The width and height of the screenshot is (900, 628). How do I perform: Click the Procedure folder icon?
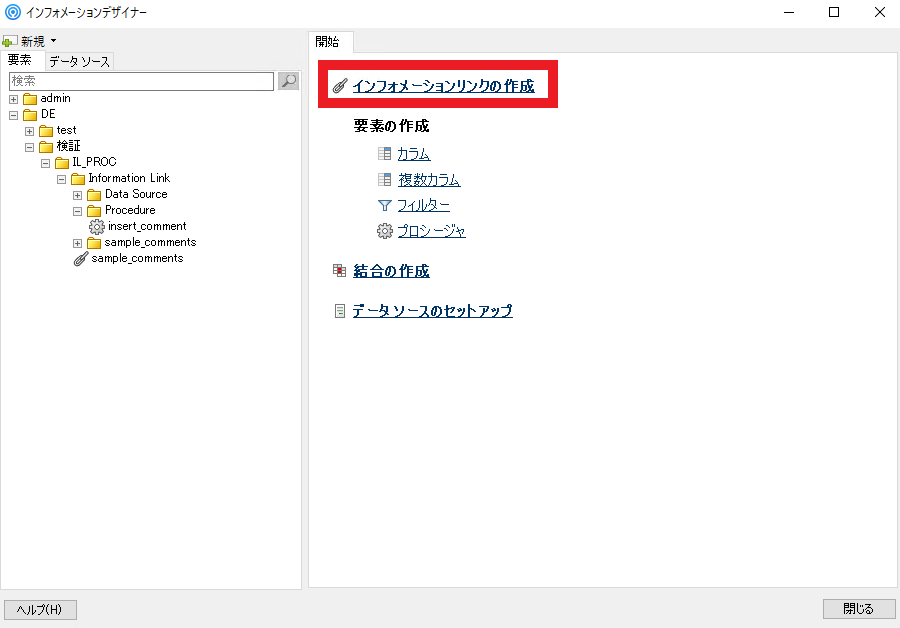(x=94, y=211)
